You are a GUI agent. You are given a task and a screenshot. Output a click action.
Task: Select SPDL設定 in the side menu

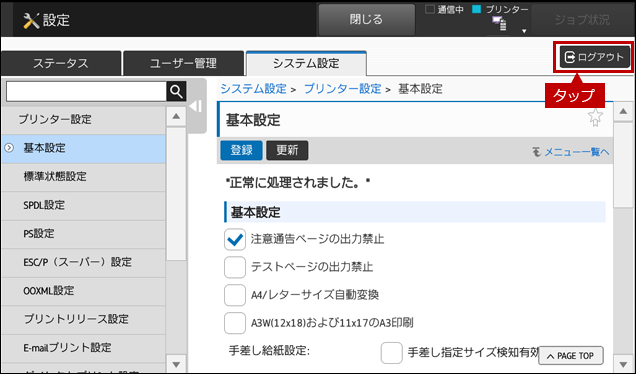coord(83,205)
